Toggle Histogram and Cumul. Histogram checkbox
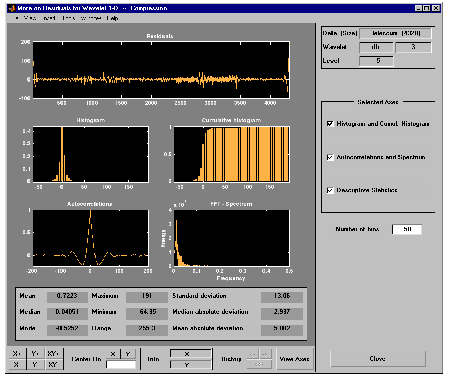 pyautogui.click(x=330, y=124)
